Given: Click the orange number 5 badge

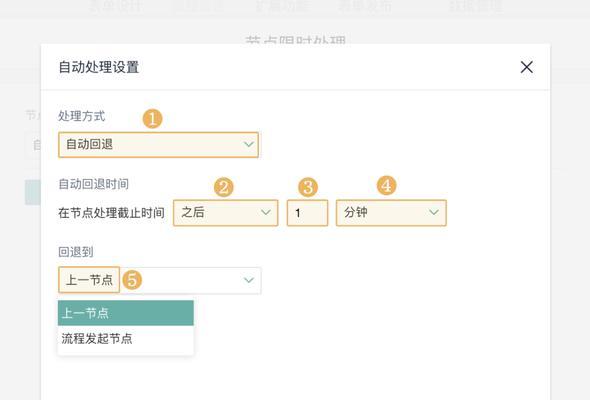Looking at the screenshot, I should pos(132,280).
